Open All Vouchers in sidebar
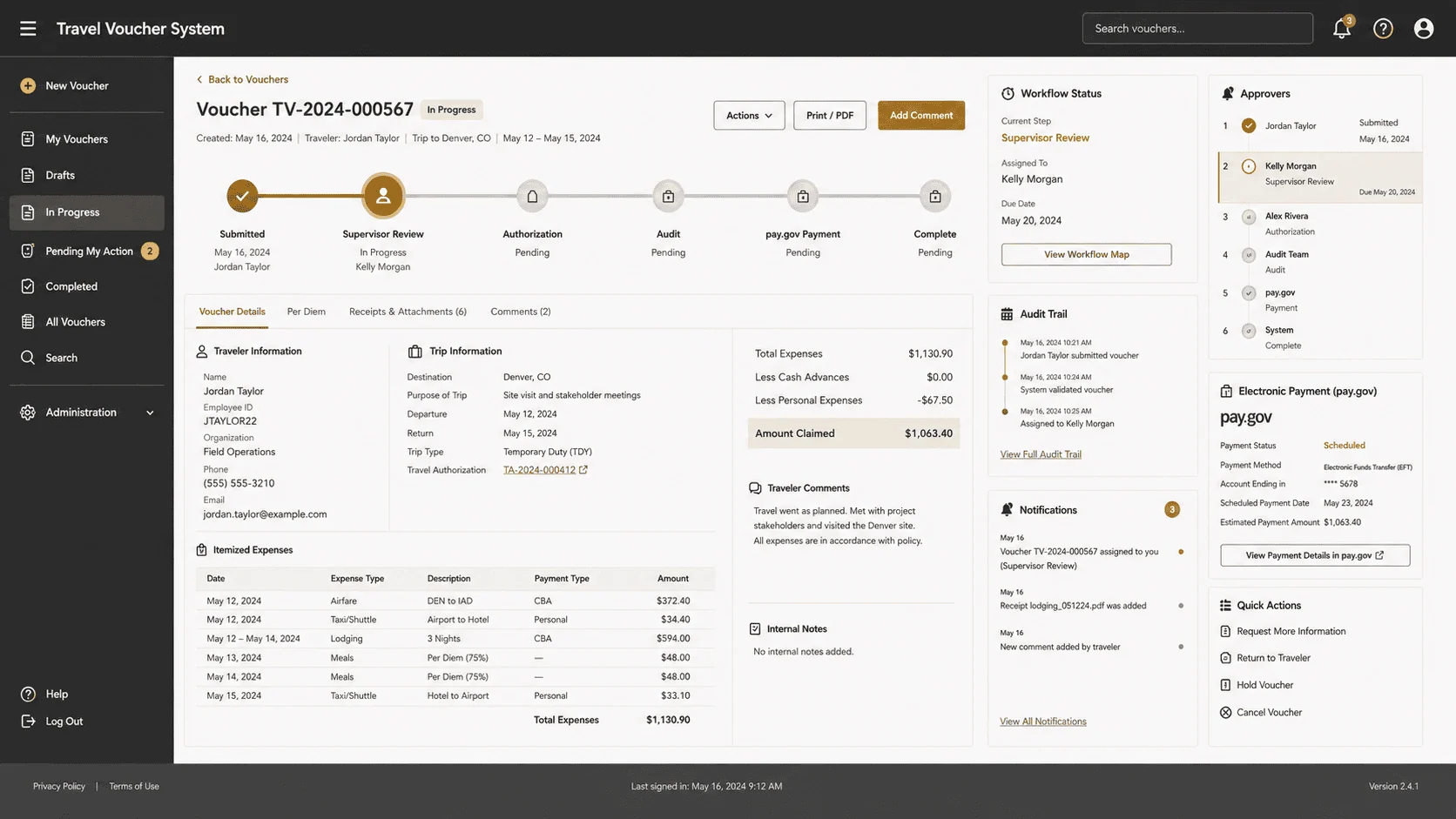The height and width of the screenshot is (819, 1456). point(87,322)
